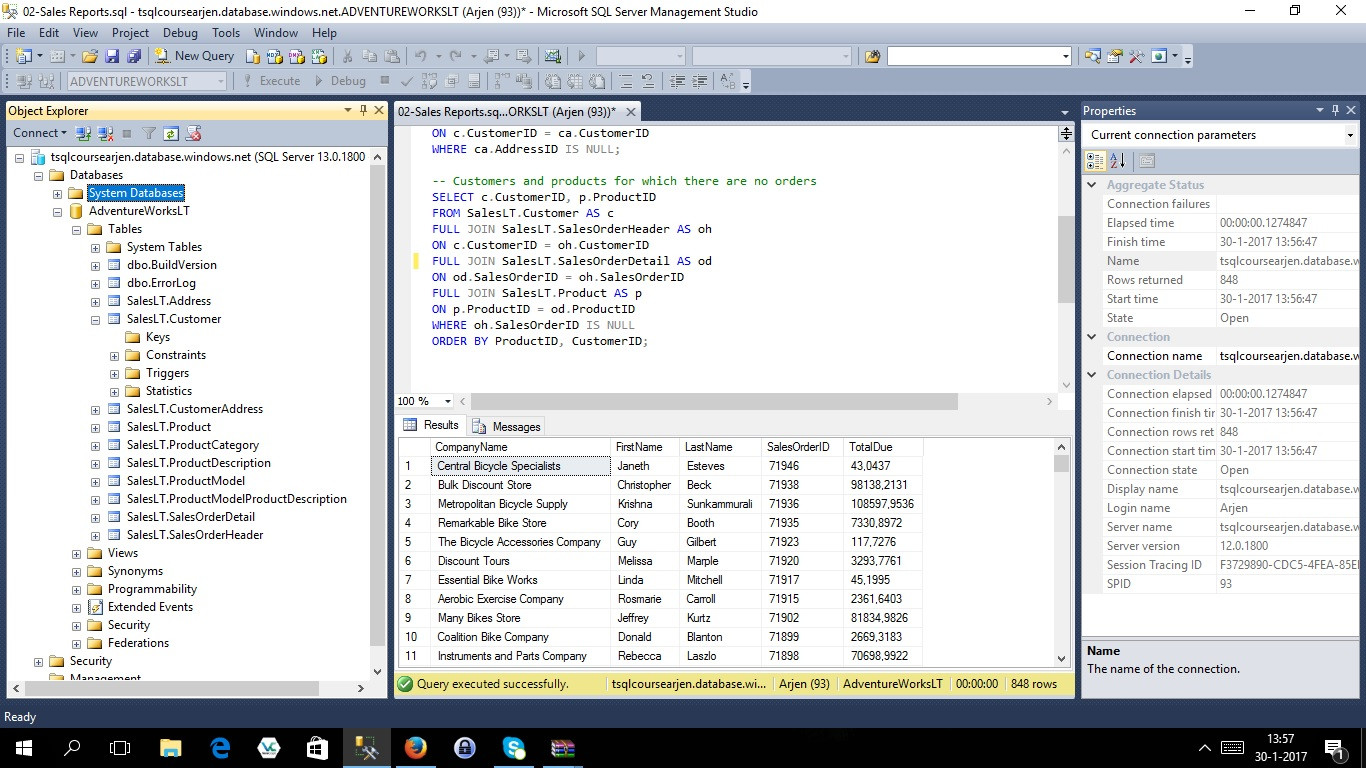Click Display Estimated Execution Plan icon

(429, 81)
